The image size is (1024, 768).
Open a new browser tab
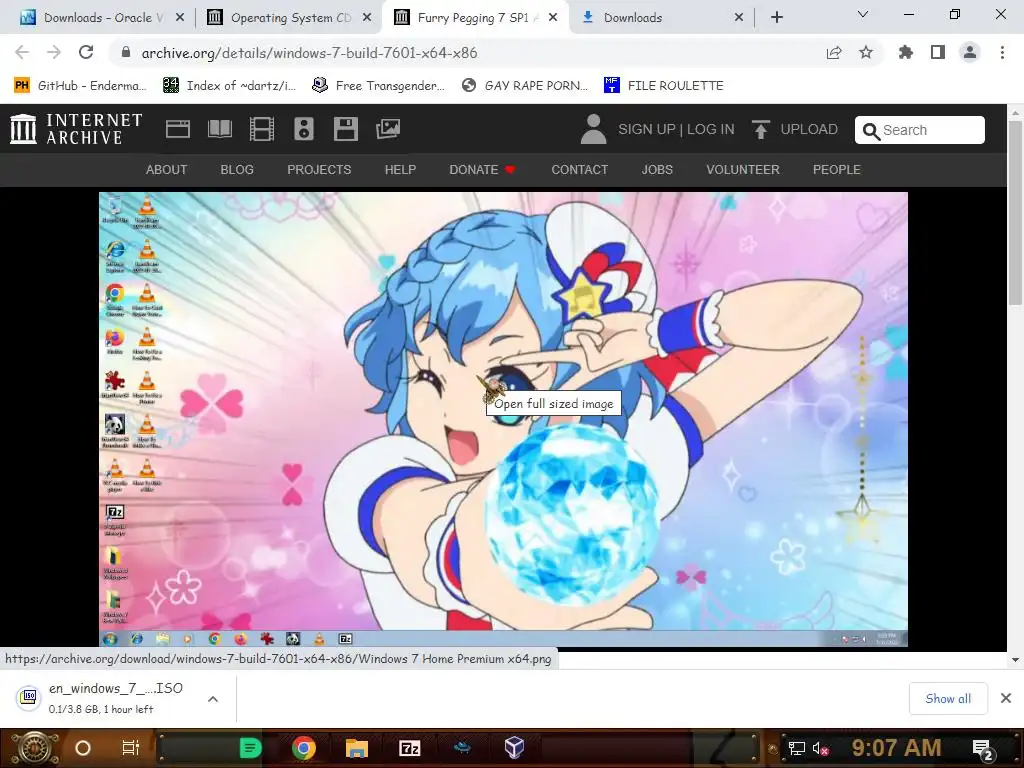(776, 18)
